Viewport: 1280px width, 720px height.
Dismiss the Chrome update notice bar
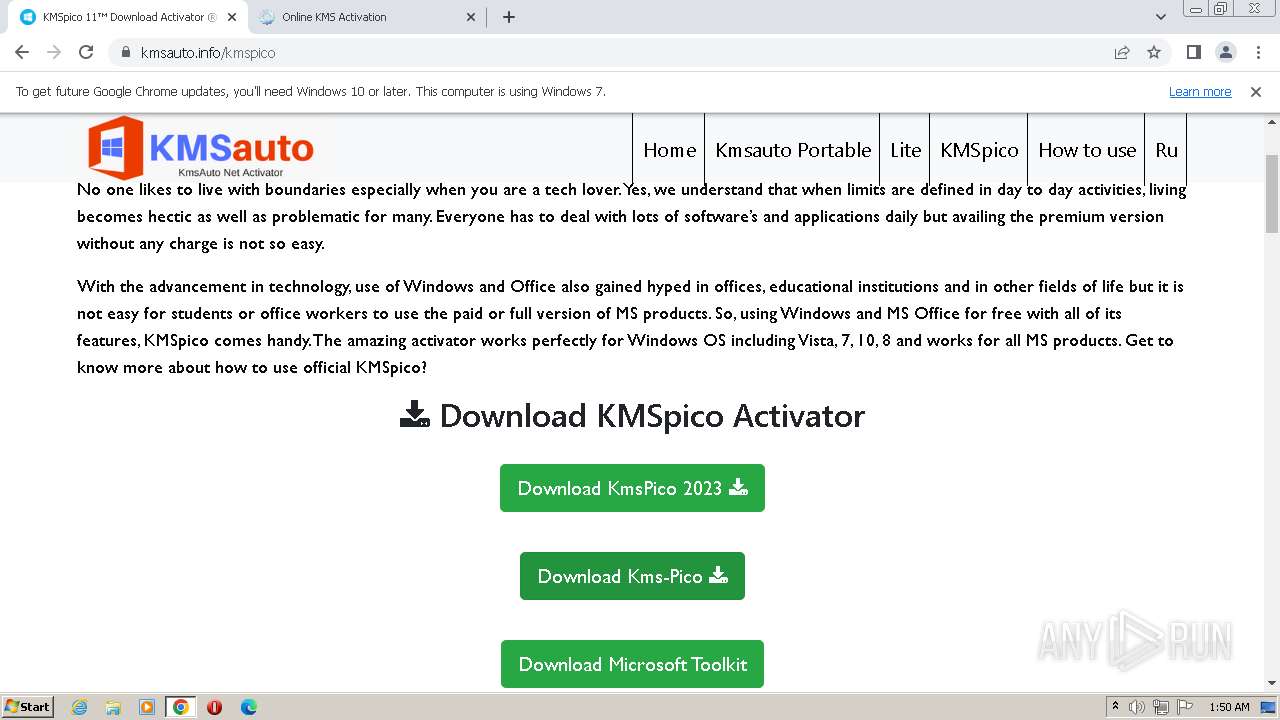pos(1256,92)
